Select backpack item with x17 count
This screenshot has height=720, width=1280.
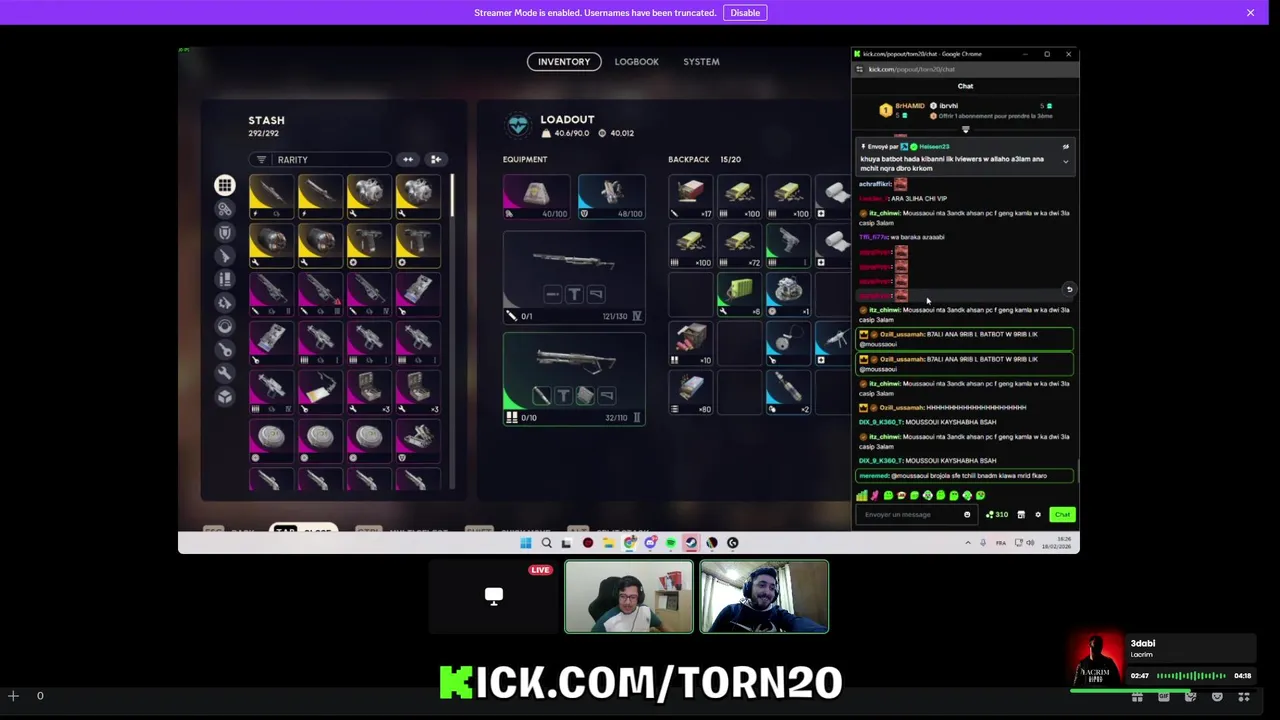point(691,197)
